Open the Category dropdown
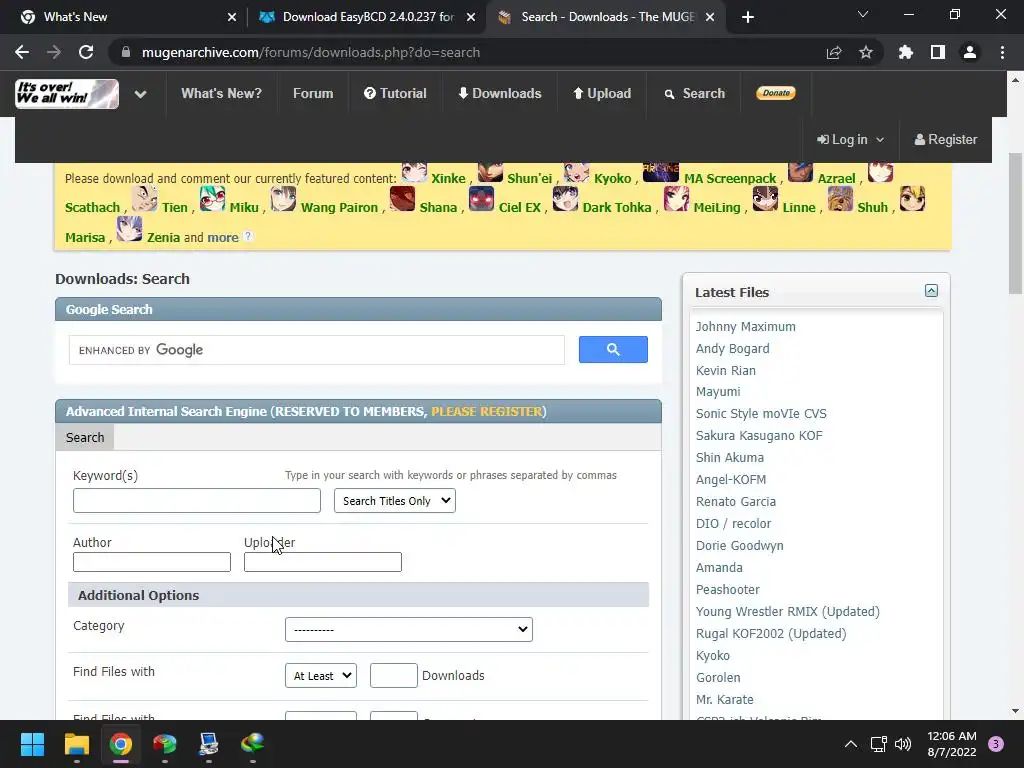Screen dimensions: 1024x768 coord(409,630)
